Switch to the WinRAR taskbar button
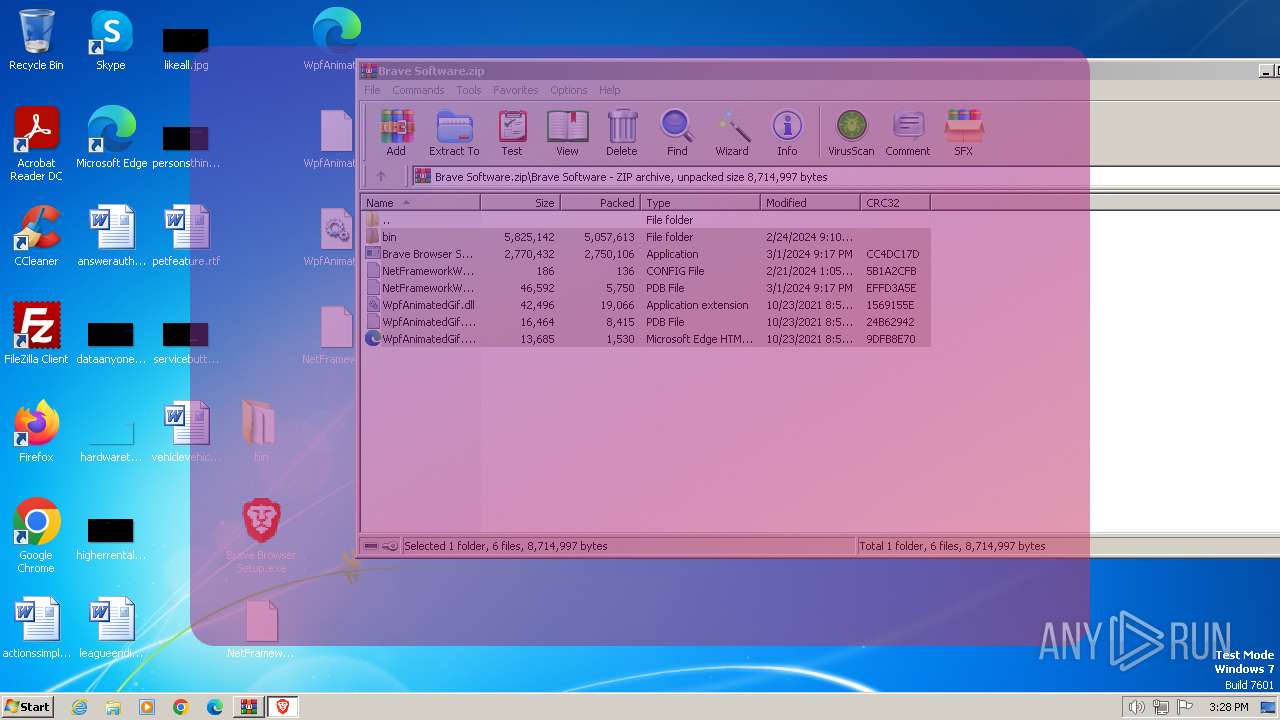This screenshot has width=1280, height=720. (x=248, y=707)
